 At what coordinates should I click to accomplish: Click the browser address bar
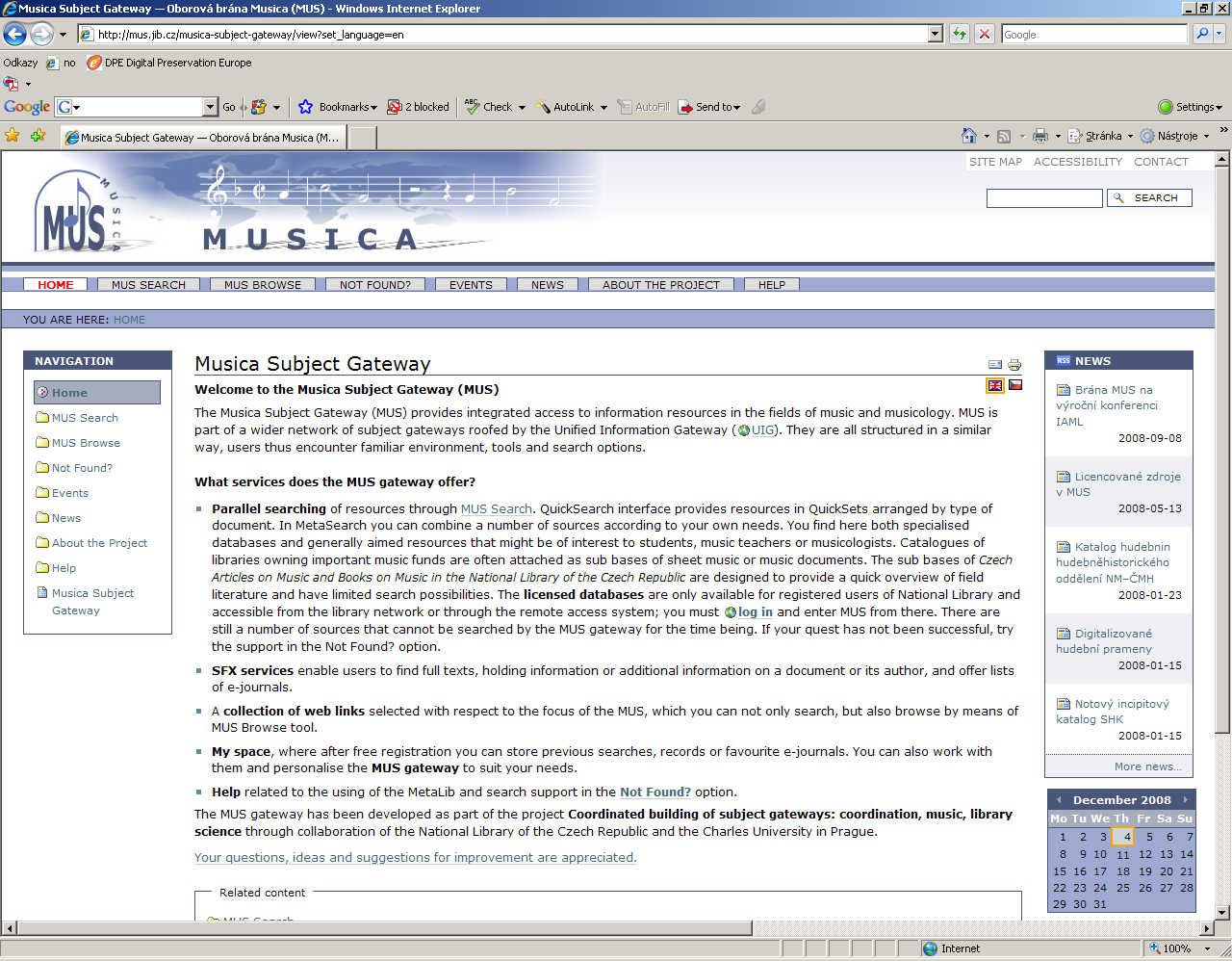tap(510, 34)
